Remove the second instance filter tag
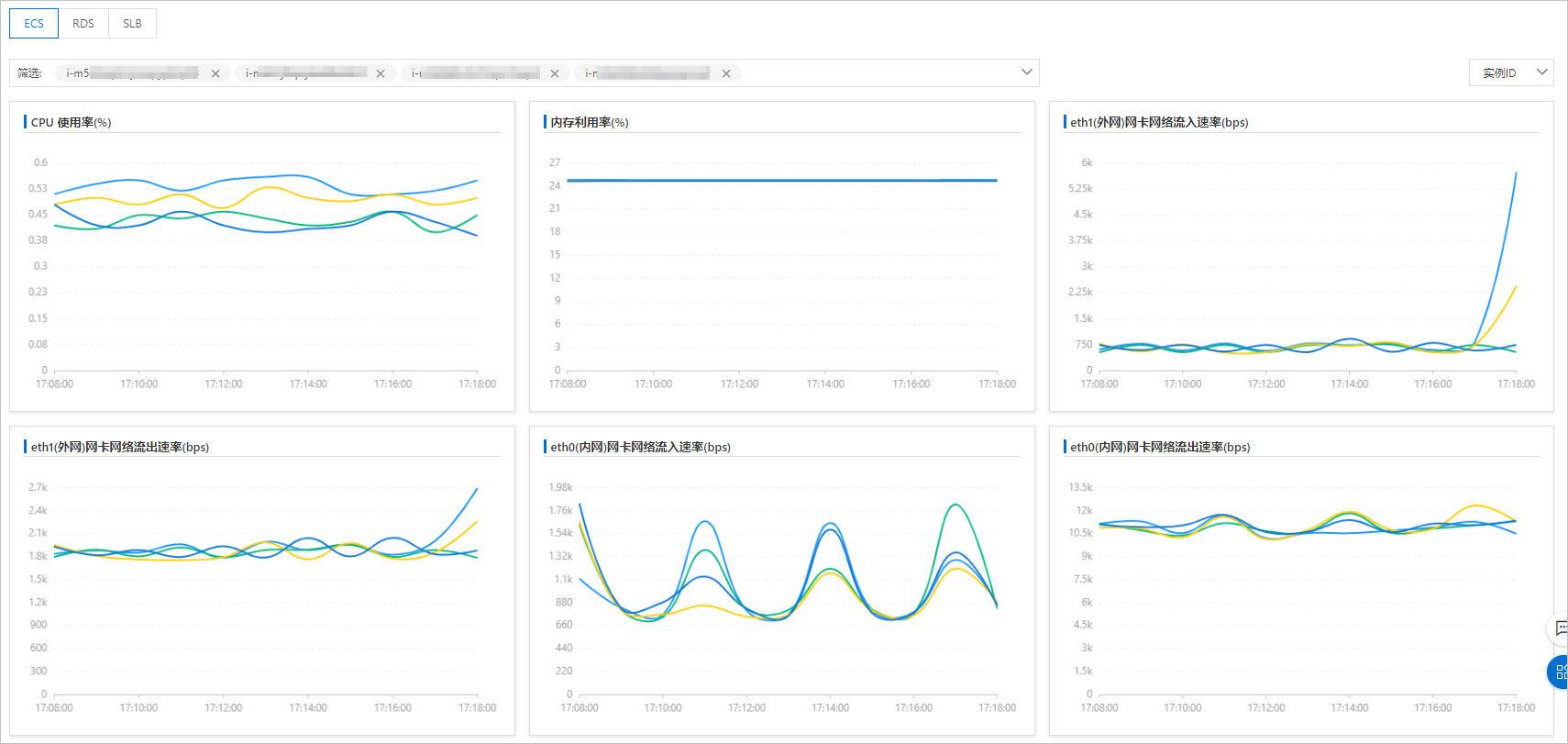This screenshot has height=744, width=1568. 381,73
